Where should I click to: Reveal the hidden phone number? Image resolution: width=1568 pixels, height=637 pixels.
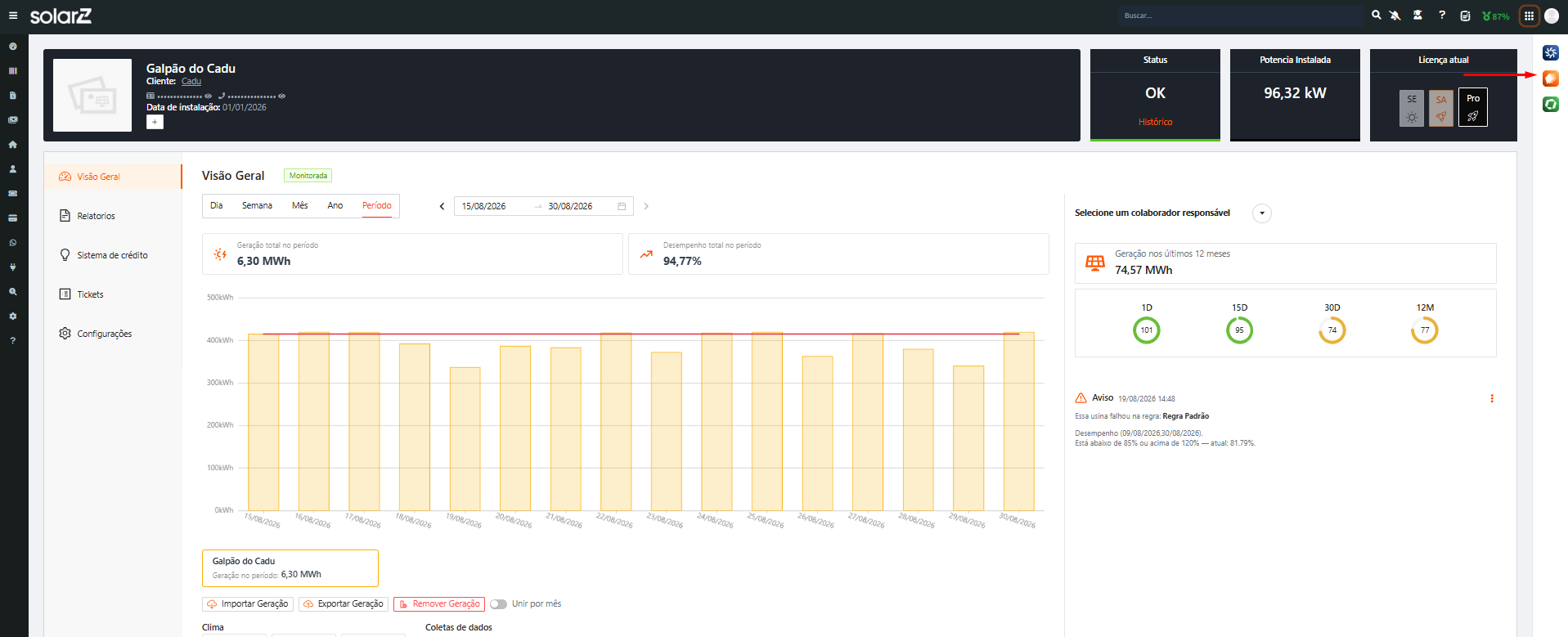click(281, 96)
